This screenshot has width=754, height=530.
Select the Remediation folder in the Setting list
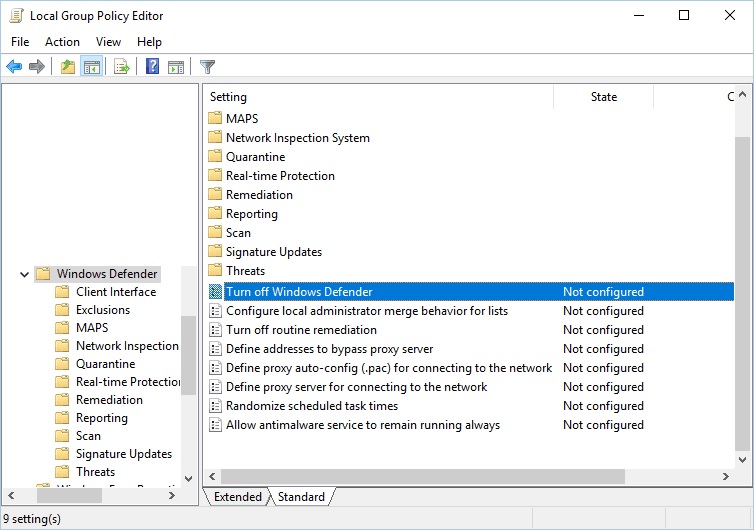(259, 195)
